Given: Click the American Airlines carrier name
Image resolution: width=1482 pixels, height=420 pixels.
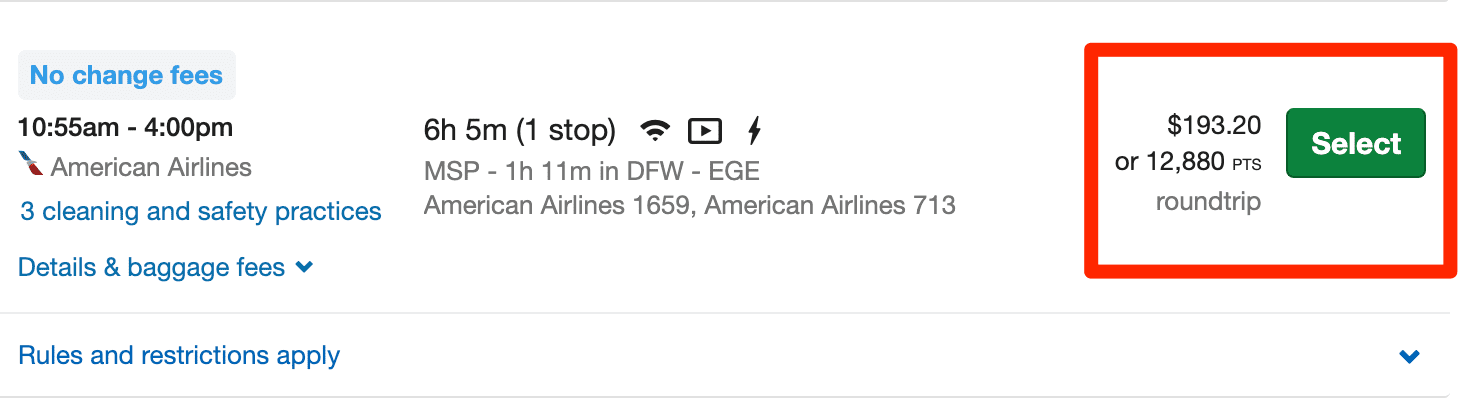Looking at the screenshot, I should pyautogui.click(x=151, y=166).
